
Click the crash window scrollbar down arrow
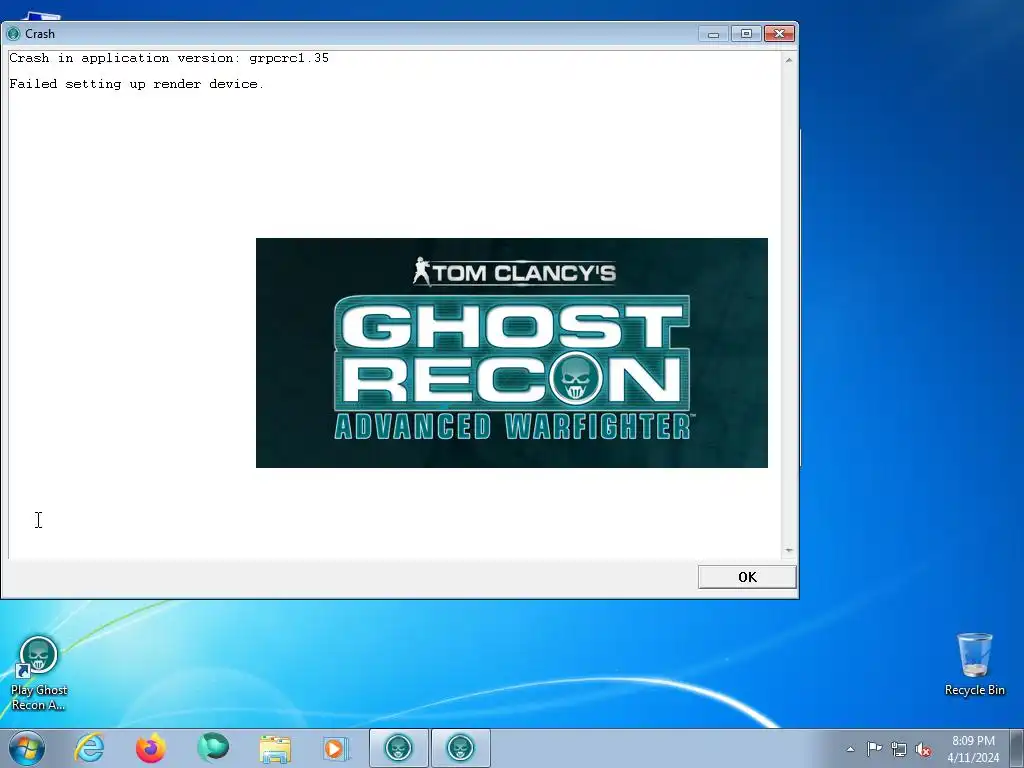(789, 551)
